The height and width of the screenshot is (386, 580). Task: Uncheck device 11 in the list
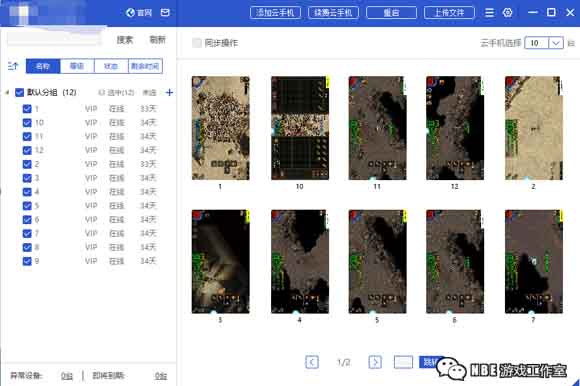[27, 136]
